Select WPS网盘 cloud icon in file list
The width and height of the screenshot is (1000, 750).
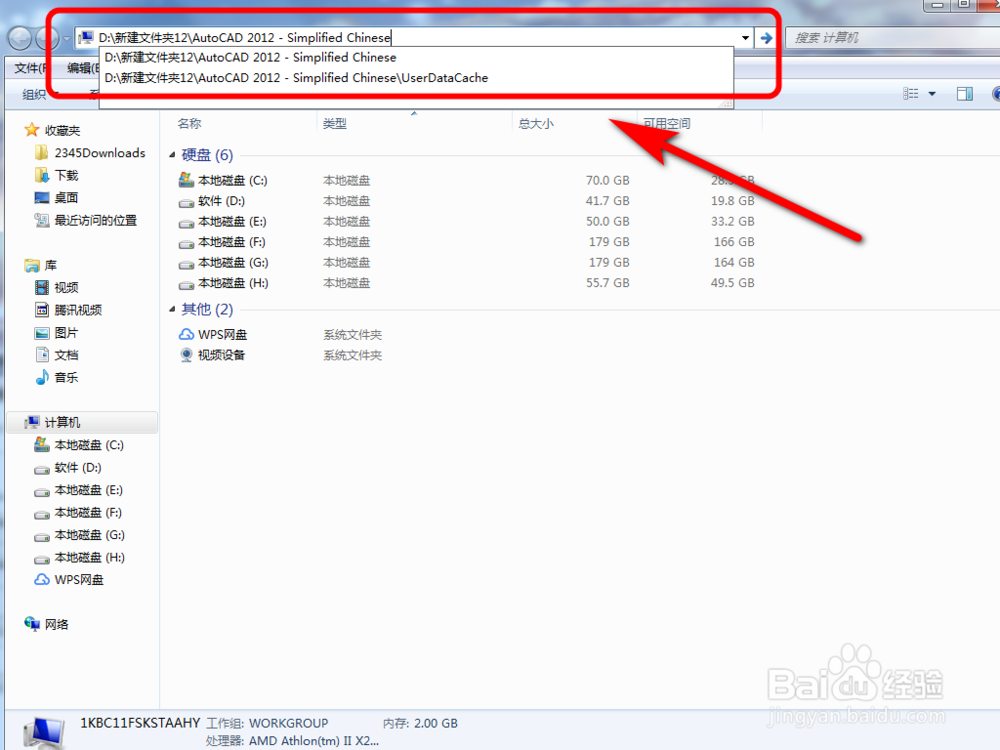click(x=186, y=334)
